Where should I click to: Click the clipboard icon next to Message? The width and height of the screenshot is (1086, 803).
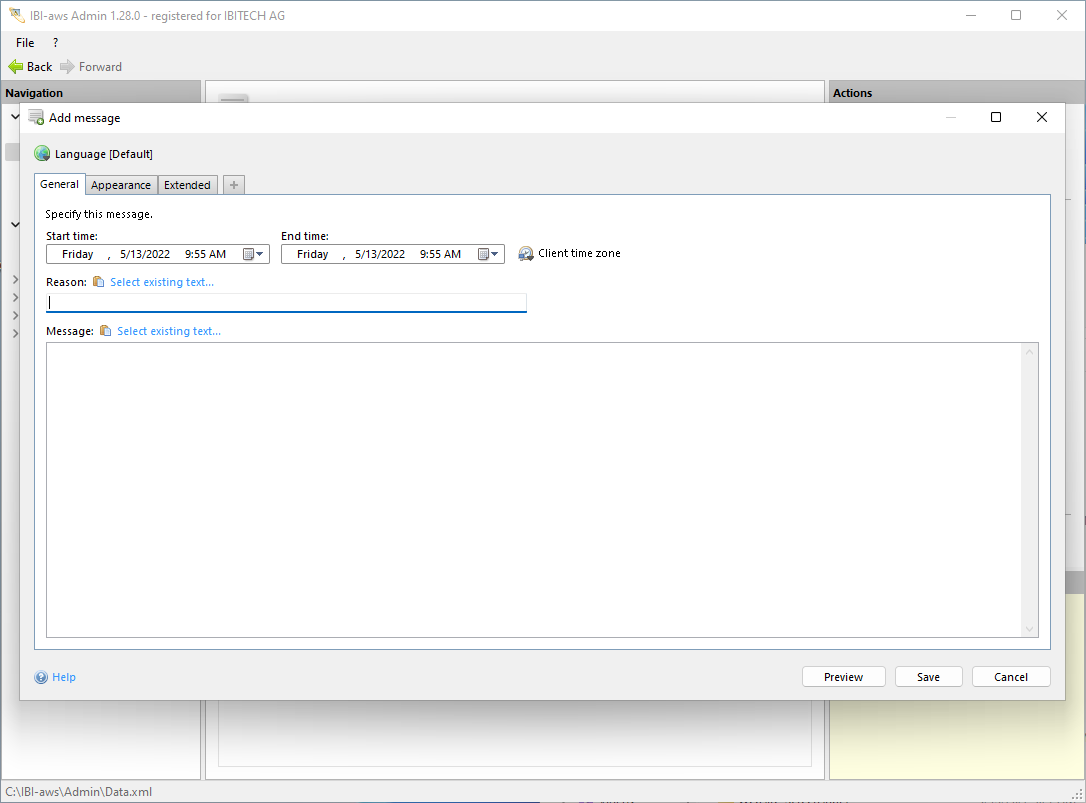pos(105,331)
